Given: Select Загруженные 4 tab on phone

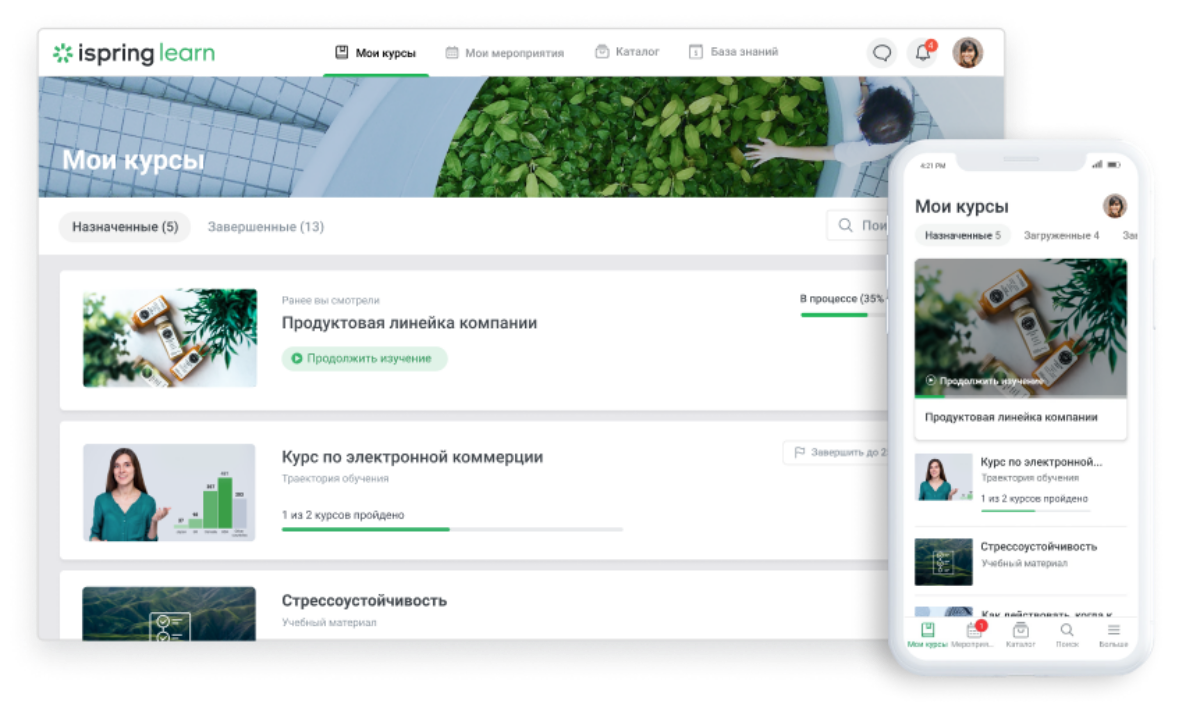Looking at the screenshot, I should (x=1061, y=236).
